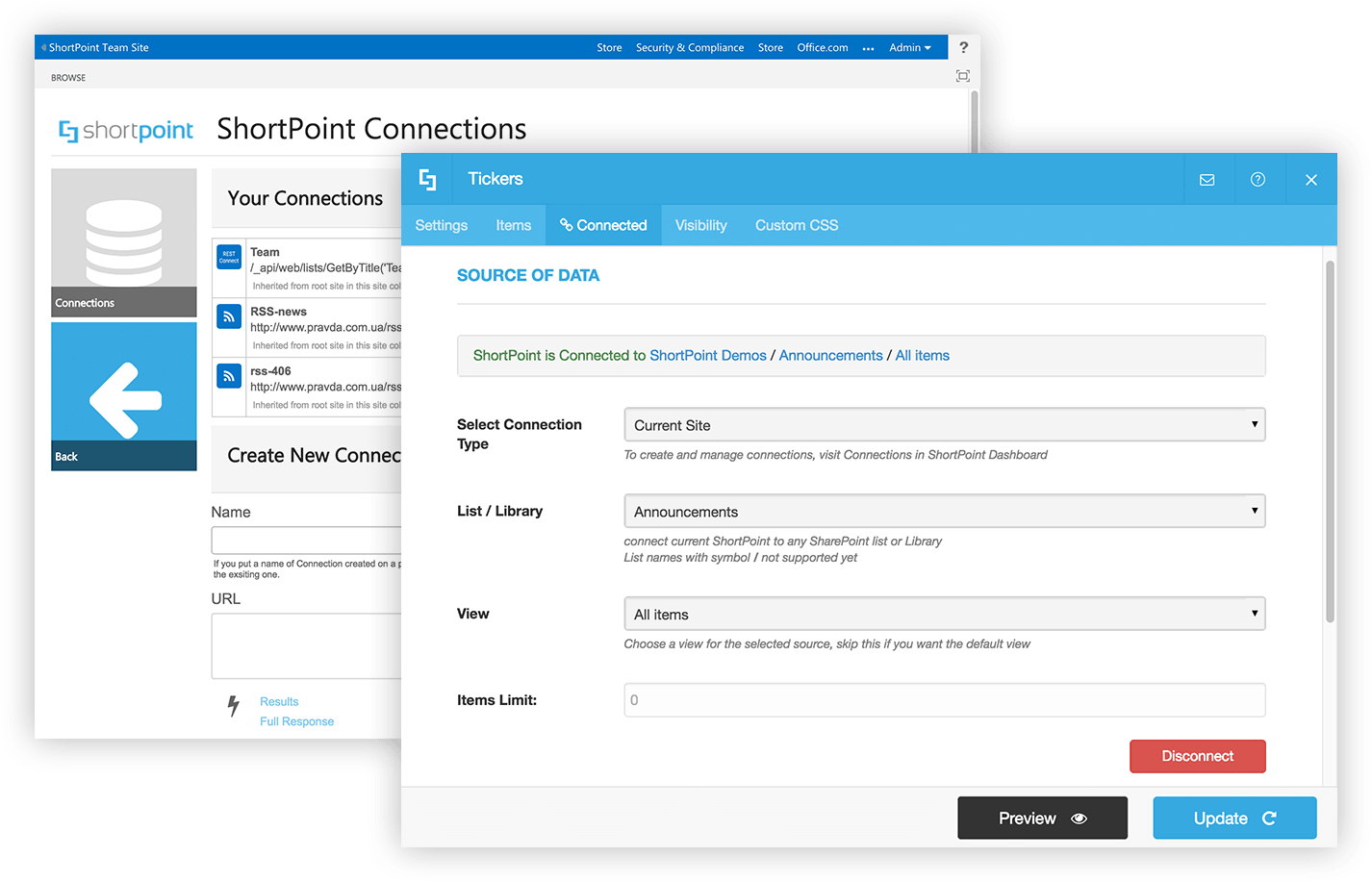The height and width of the screenshot is (882, 1372).
Task: Open Office.com link in top bar
Action: (823, 47)
